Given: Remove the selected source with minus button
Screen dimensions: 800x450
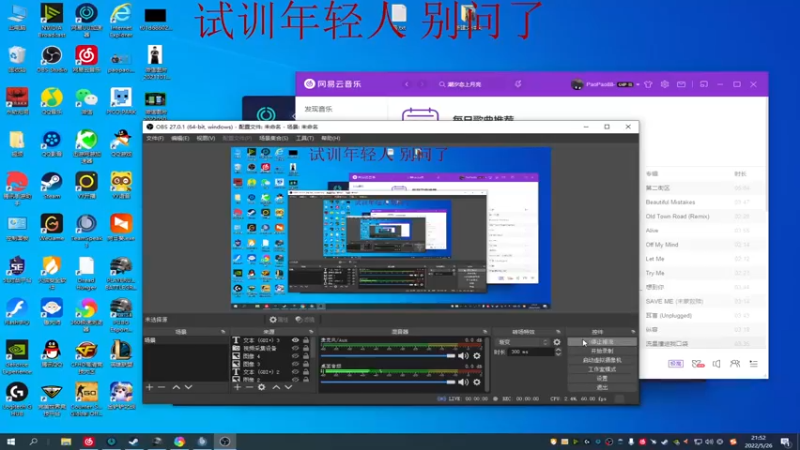Looking at the screenshot, I should tap(249, 387).
